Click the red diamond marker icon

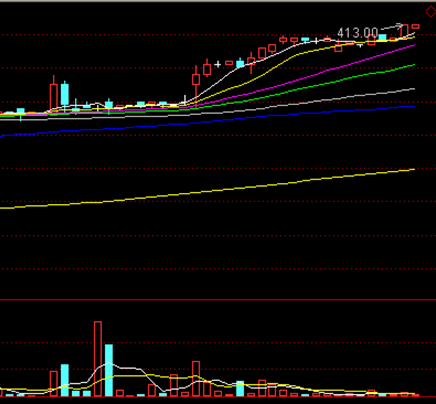click(431, 12)
